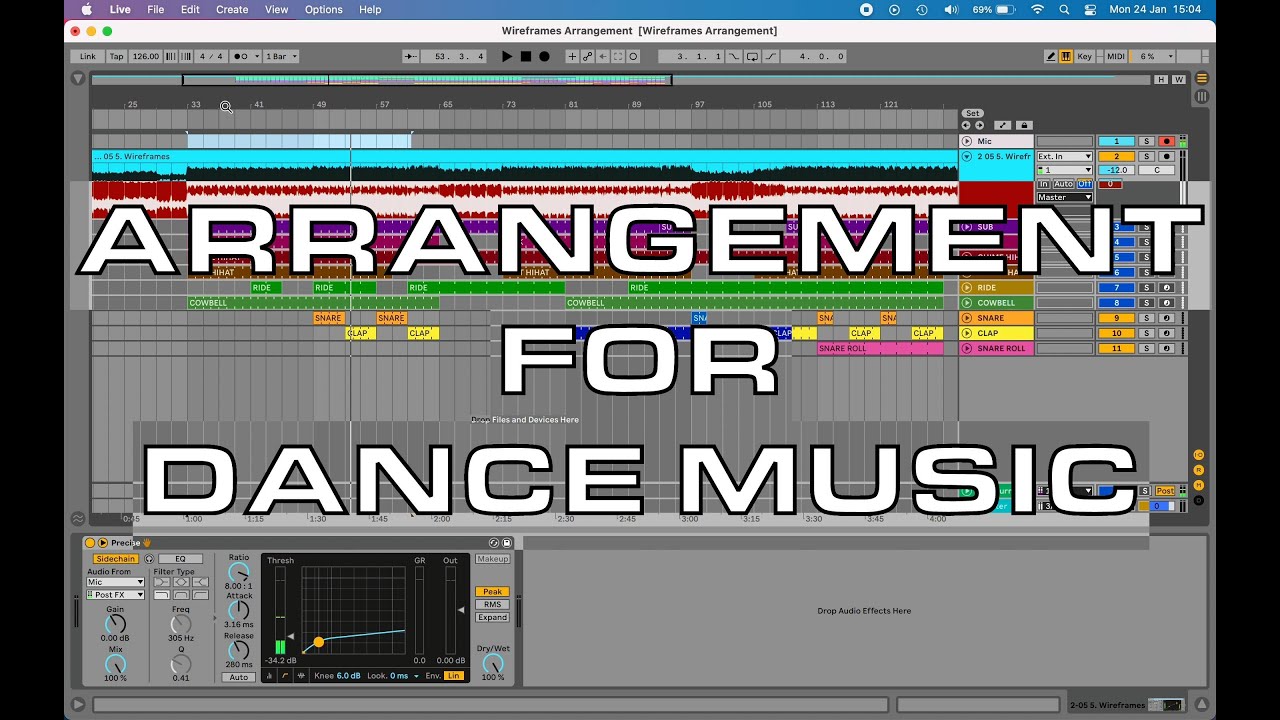This screenshot has width=1280, height=720.
Task: Toggle the Follow playback icon
Action: point(410,57)
